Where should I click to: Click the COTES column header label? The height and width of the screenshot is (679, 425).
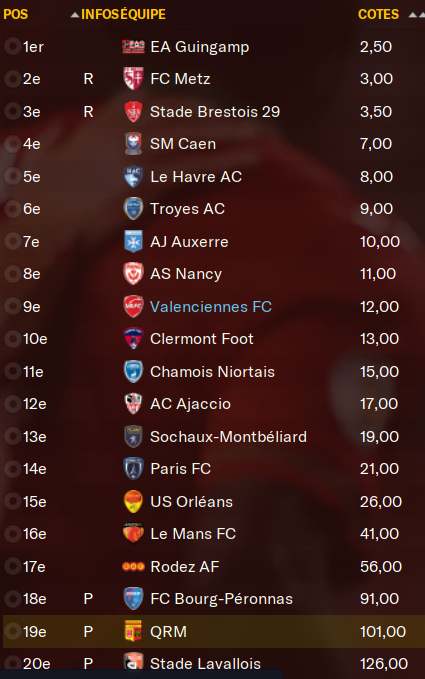pos(378,14)
